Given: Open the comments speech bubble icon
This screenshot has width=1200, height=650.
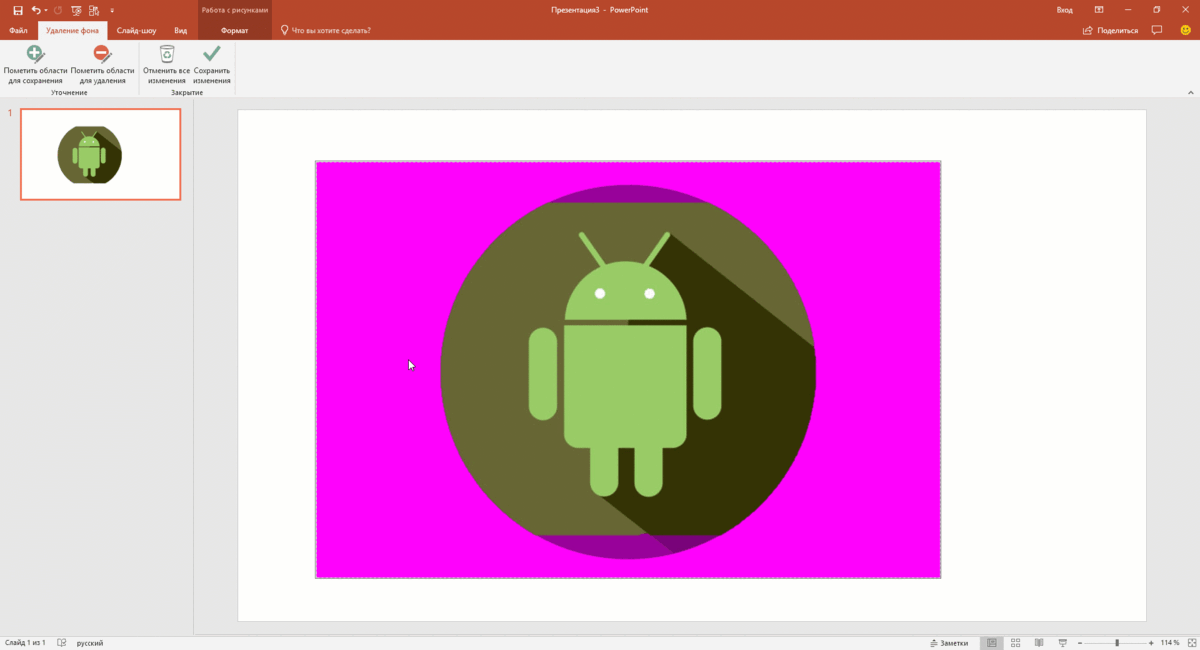Looking at the screenshot, I should click(1157, 30).
